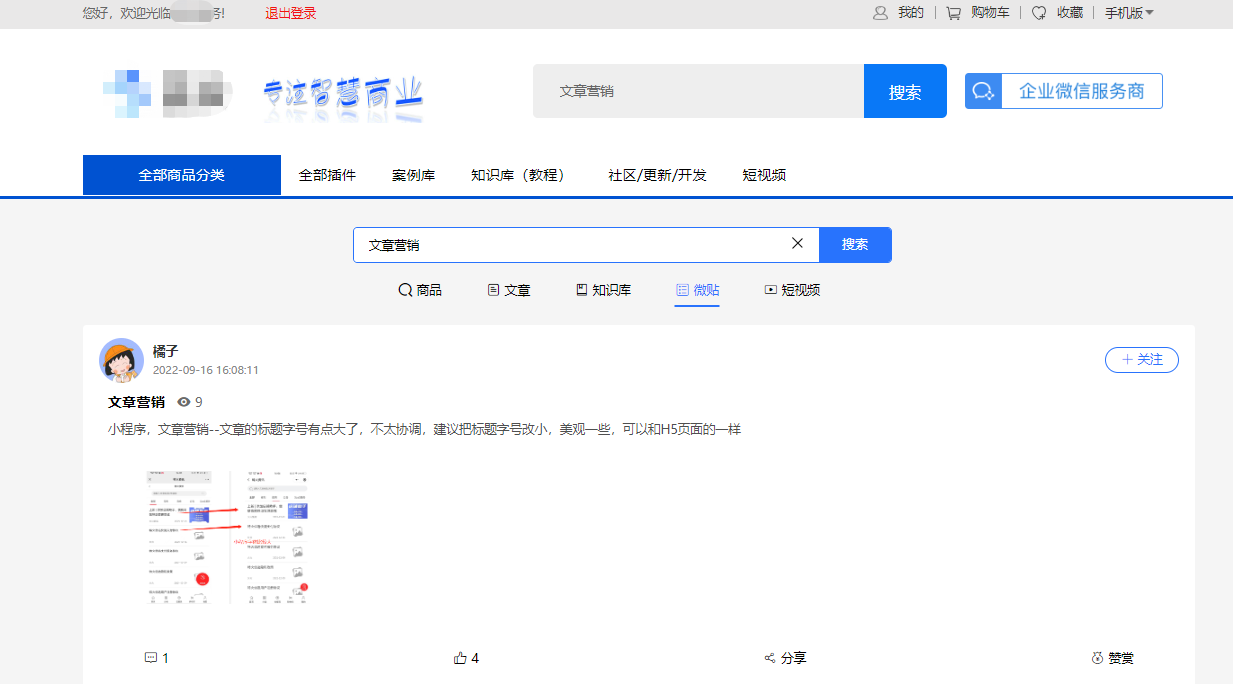The height and width of the screenshot is (684, 1233).
Task: Open the 全部商品分类 category menu
Action: (x=181, y=175)
